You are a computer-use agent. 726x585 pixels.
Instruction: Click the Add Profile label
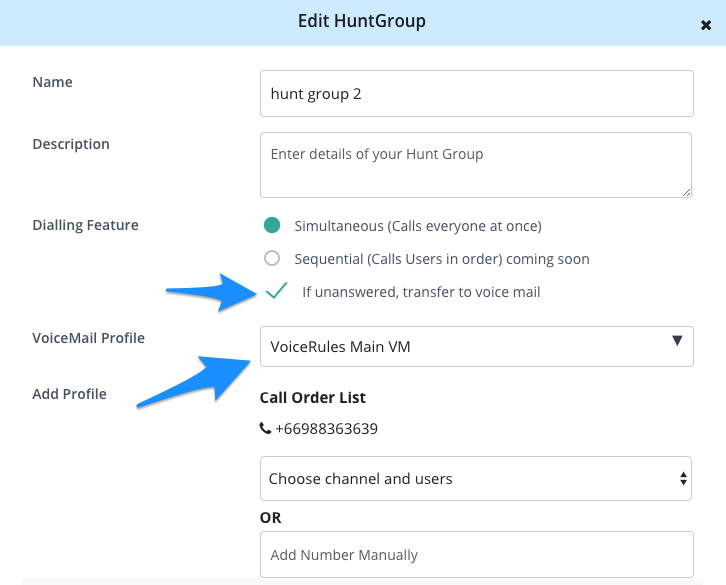click(x=69, y=394)
